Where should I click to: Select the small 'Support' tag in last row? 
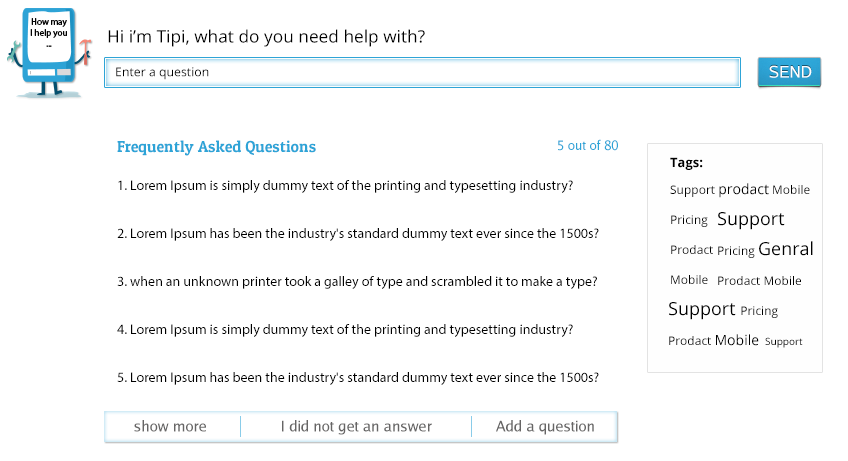784,341
